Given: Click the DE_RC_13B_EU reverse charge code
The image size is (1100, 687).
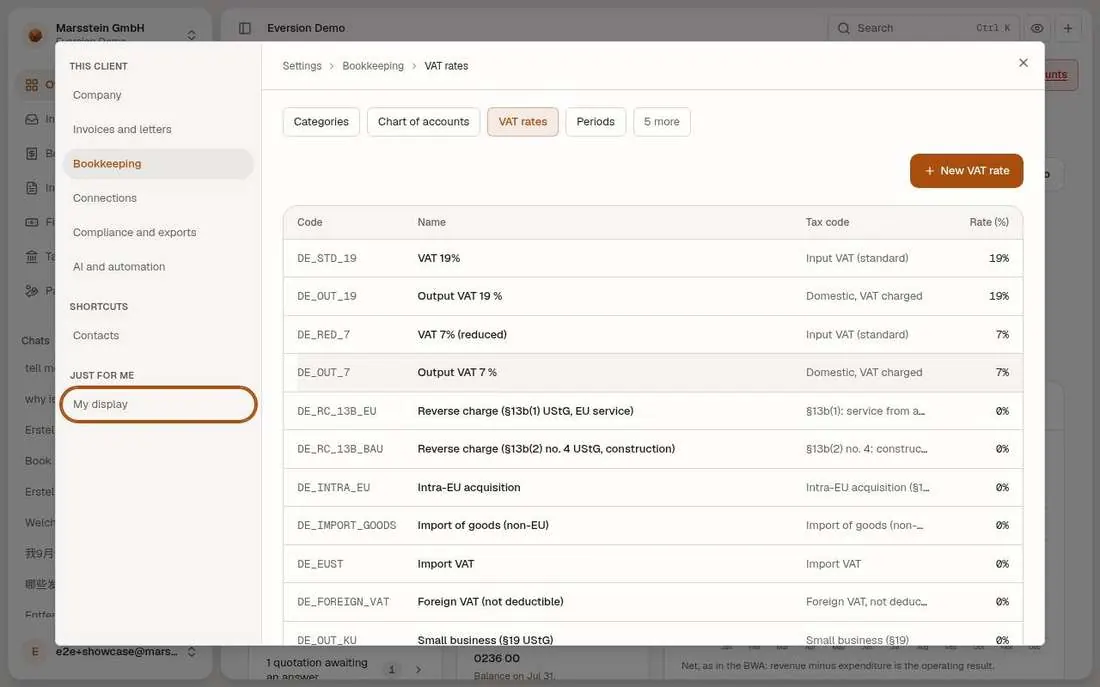Looking at the screenshot, I should point(337,411).
